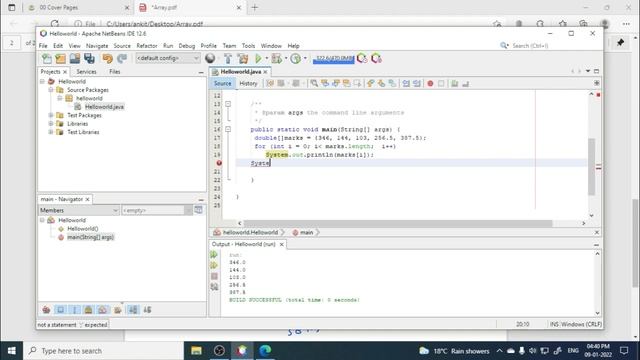Toggle Show Inherited Members in Navigator

click(46, 310)
